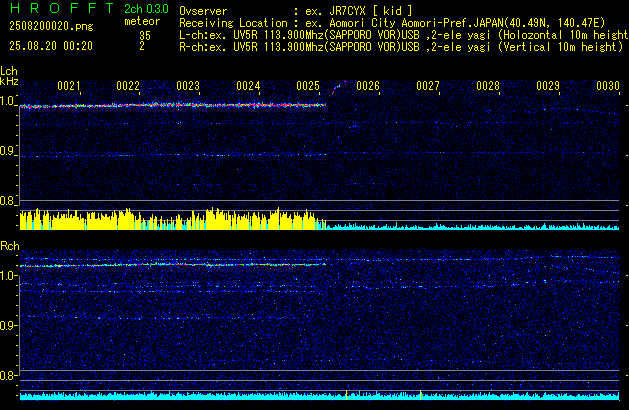This screenshot has height=410, width=629.
Task: Select the file name 2508200020.png
Action: (51, 26)
